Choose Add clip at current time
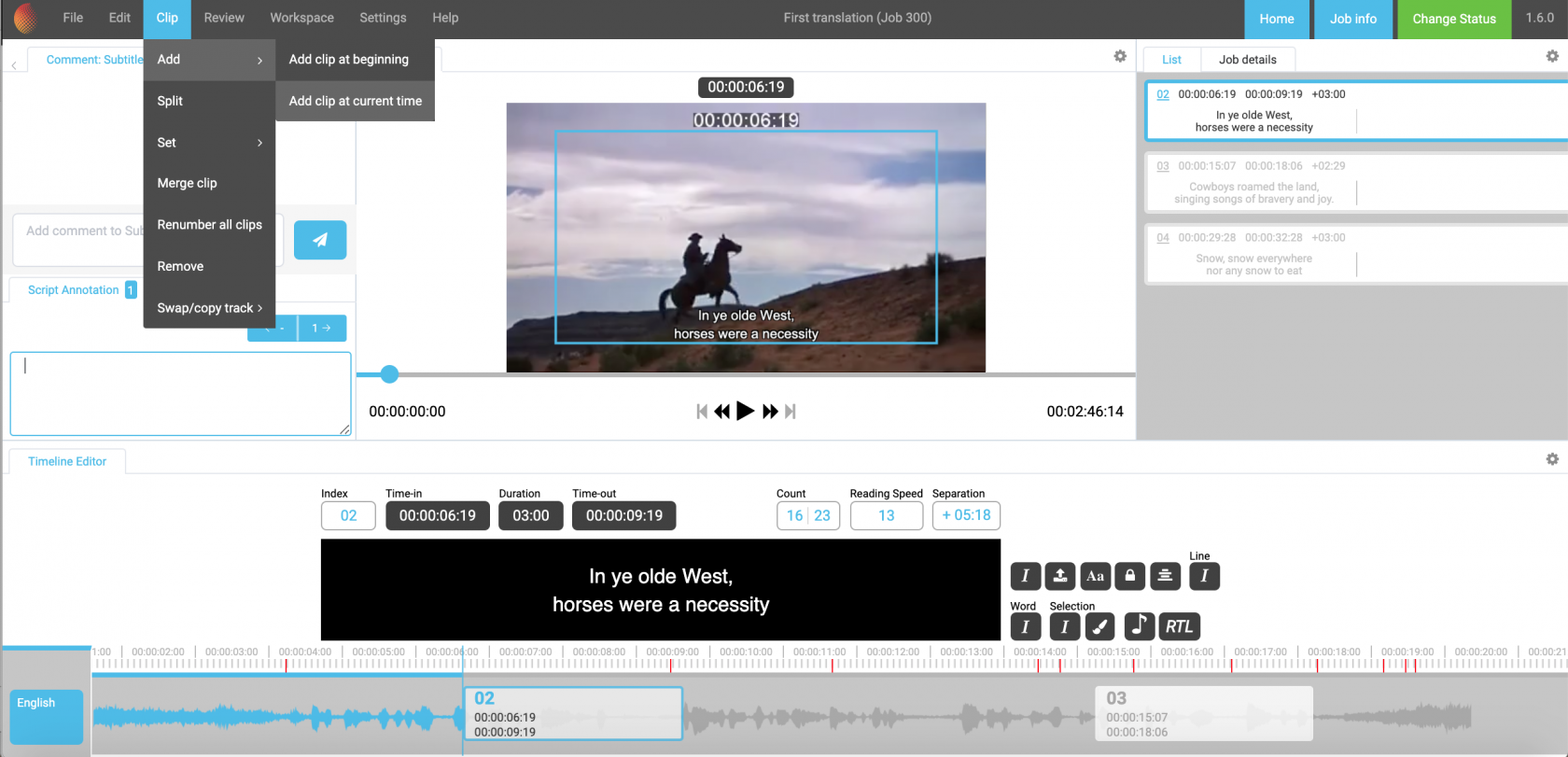 tap(355, 101)
